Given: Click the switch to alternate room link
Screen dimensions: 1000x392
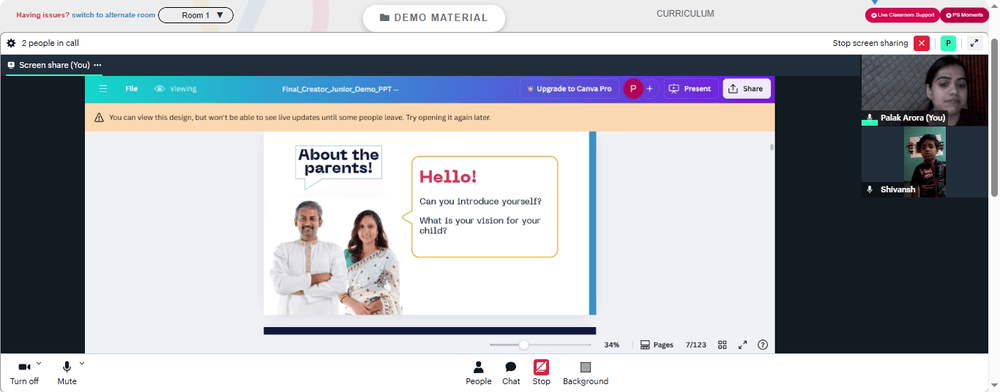Looking at the screenshot, I should pos(114,15).
